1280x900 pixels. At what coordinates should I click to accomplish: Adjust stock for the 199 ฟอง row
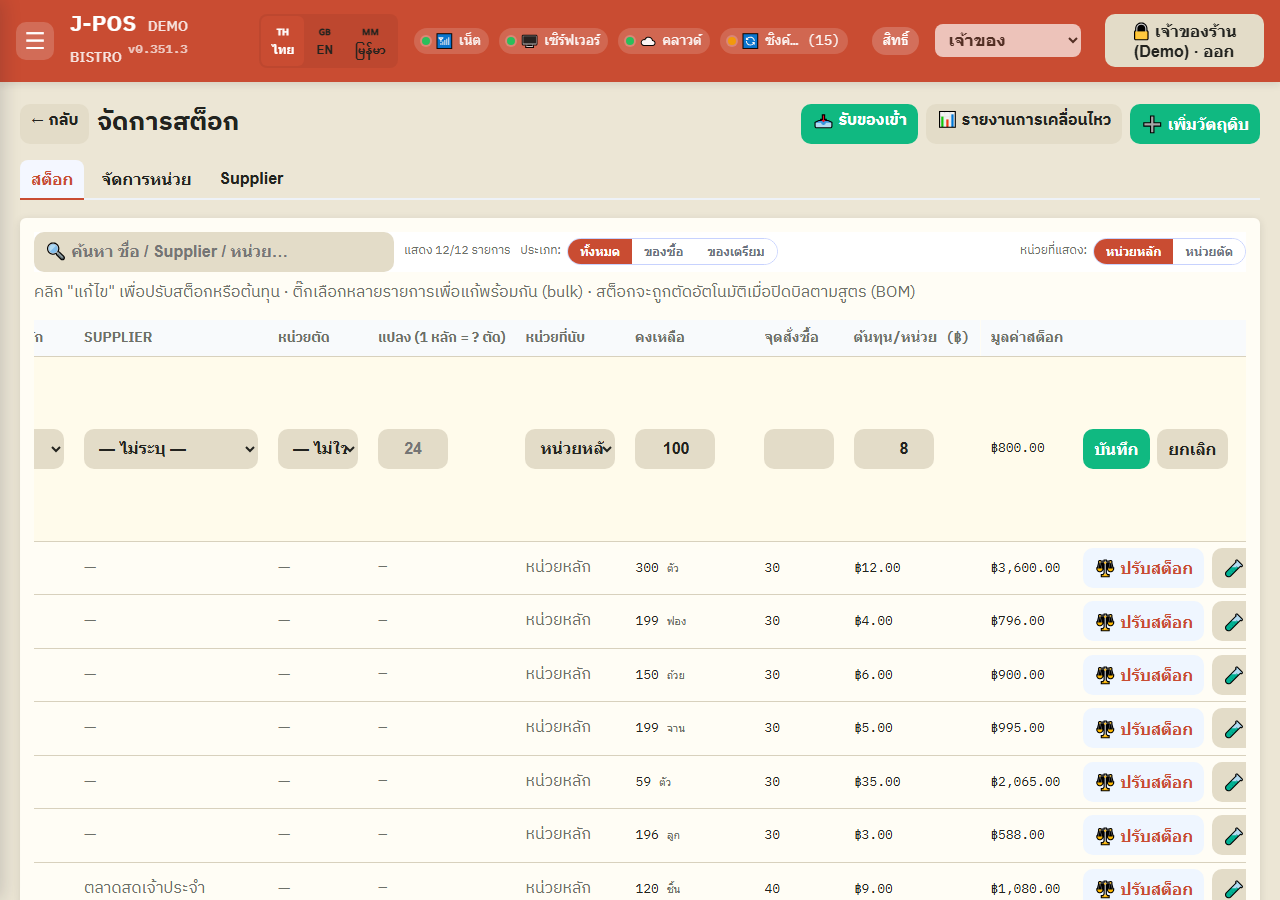[x=1143, y=622]
